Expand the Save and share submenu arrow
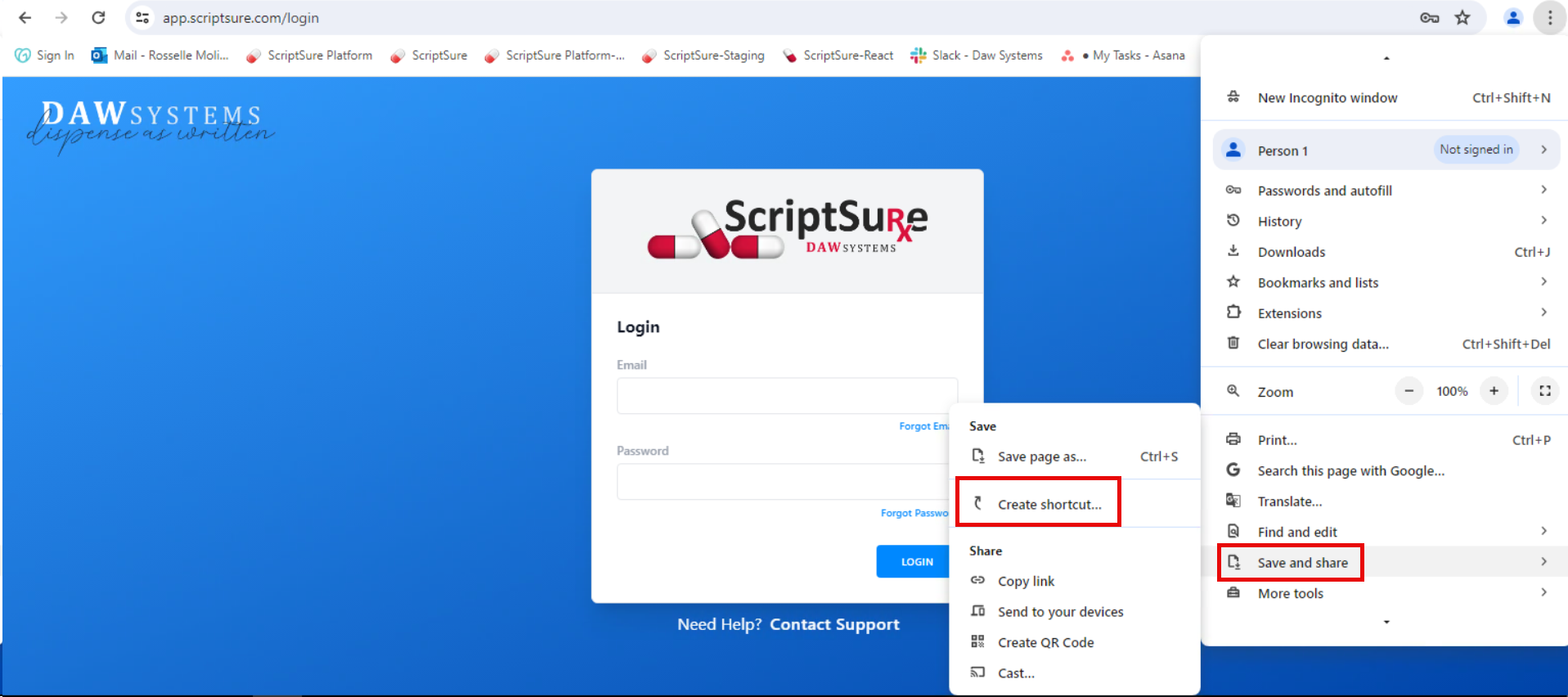Viewport: 1568px width, 697px height. click(1543, 561)
